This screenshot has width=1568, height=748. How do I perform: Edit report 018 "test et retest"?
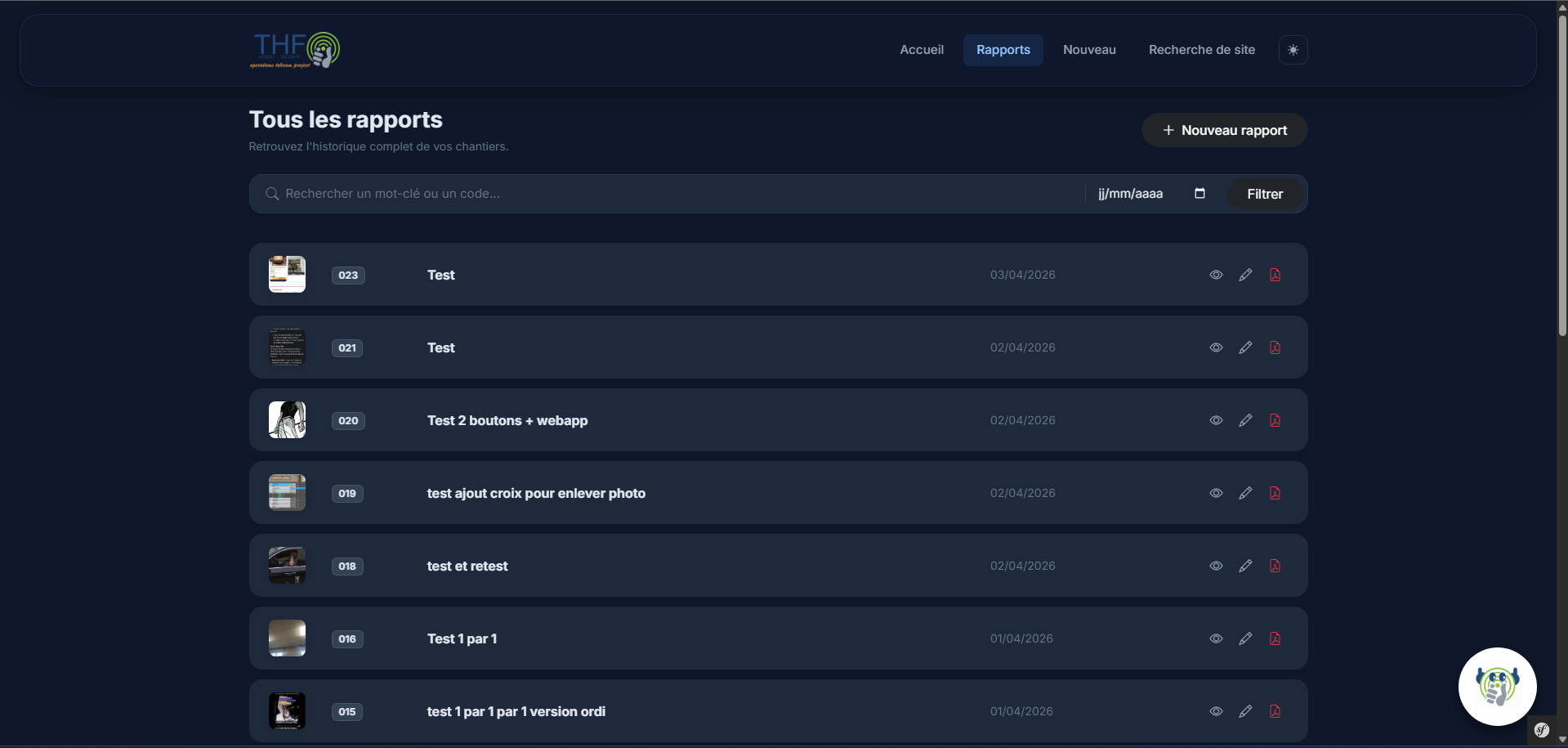pyautogui.click(x=1245, y=566)
